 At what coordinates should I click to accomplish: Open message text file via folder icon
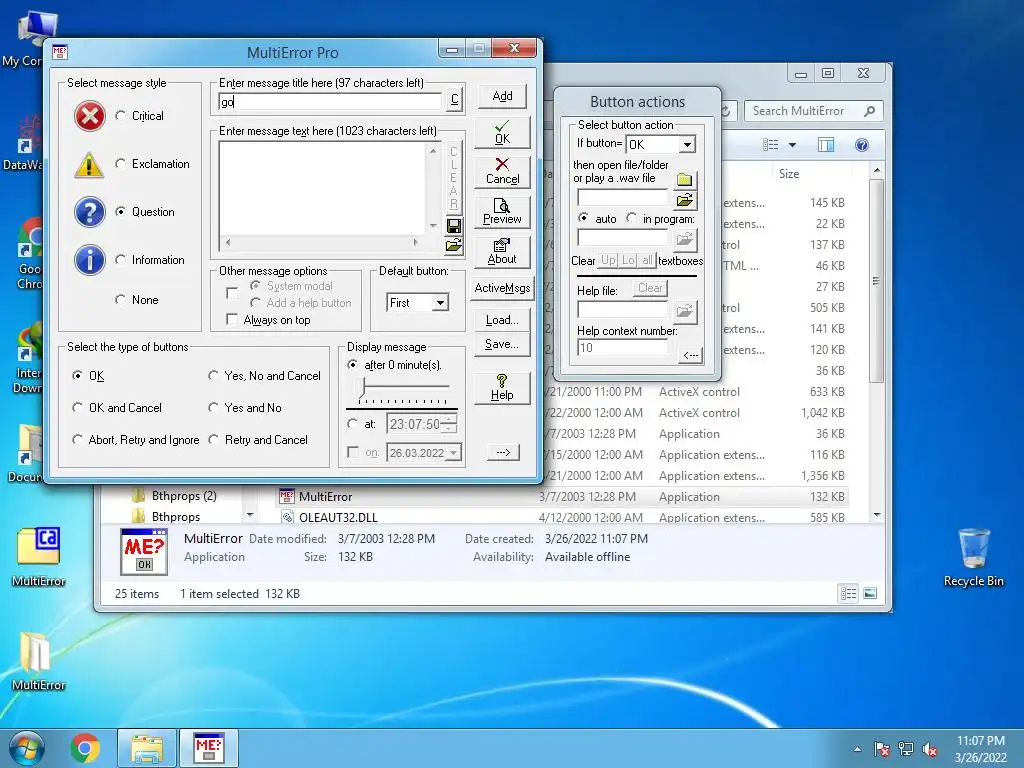click(x=453, y=246)
